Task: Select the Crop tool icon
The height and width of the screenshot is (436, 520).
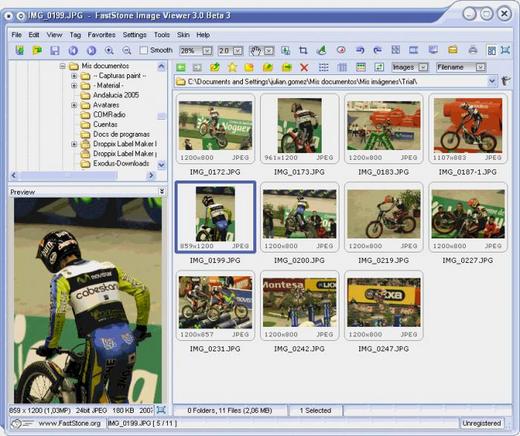Action: [x=303, y=50]
